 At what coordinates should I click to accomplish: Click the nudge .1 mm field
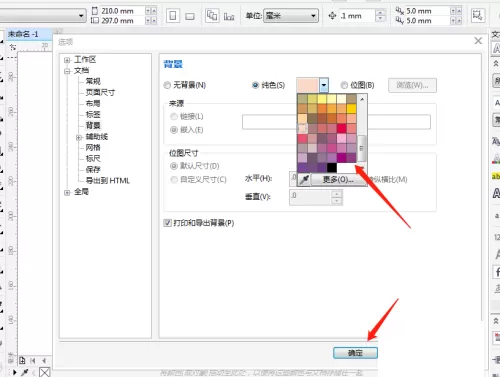(x=357, y=16)
